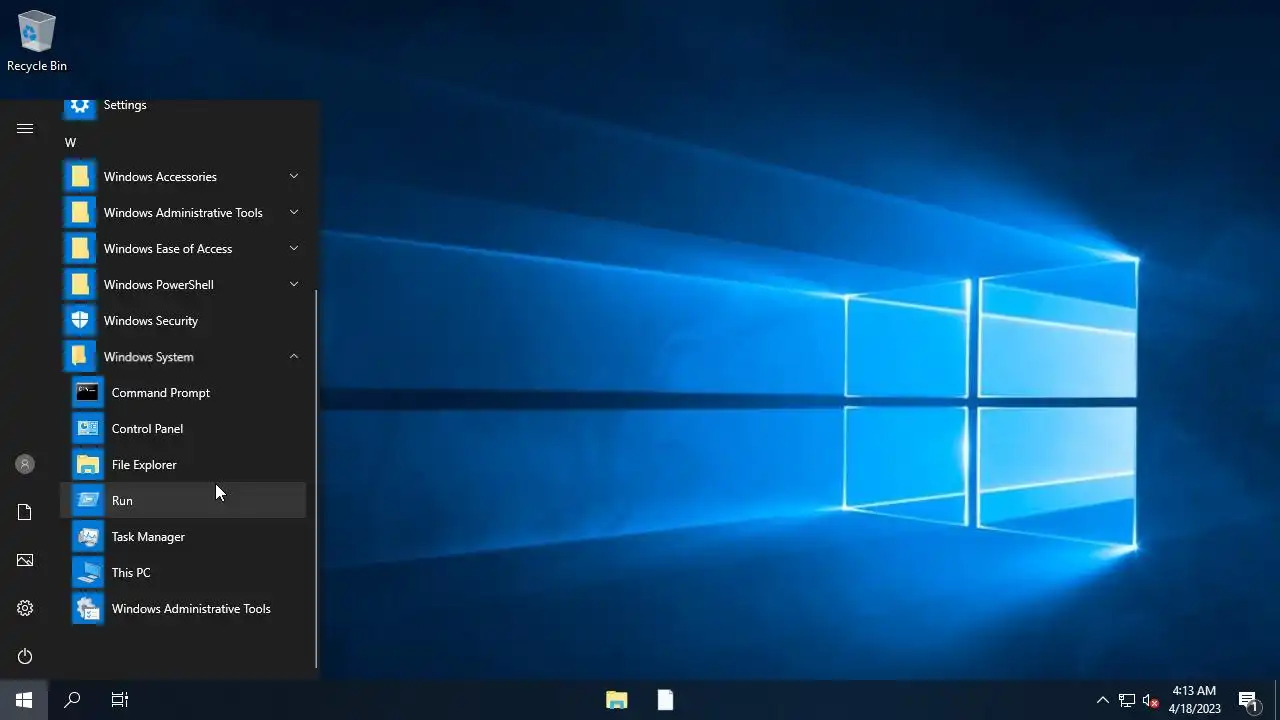Select the "Control Panel" label

[x=147, y=429]
